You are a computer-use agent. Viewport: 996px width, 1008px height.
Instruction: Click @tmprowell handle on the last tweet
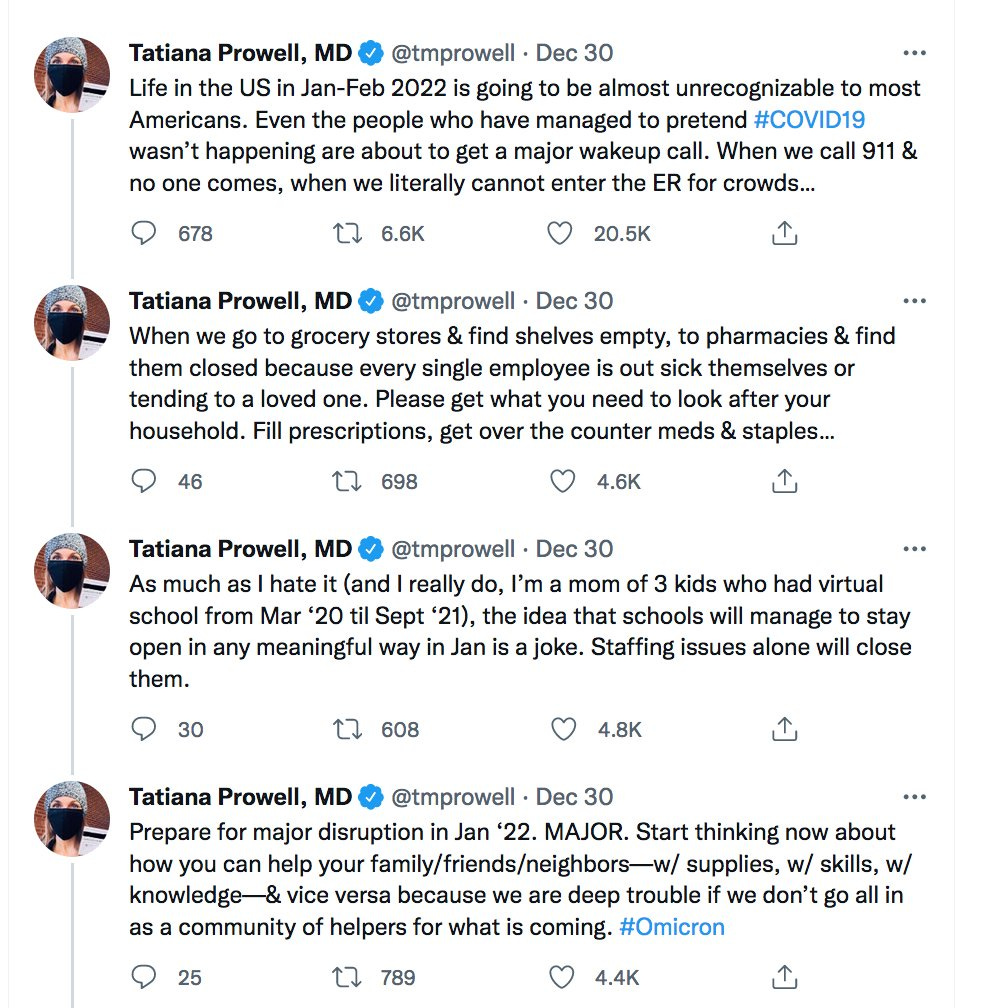coord(452,797)
